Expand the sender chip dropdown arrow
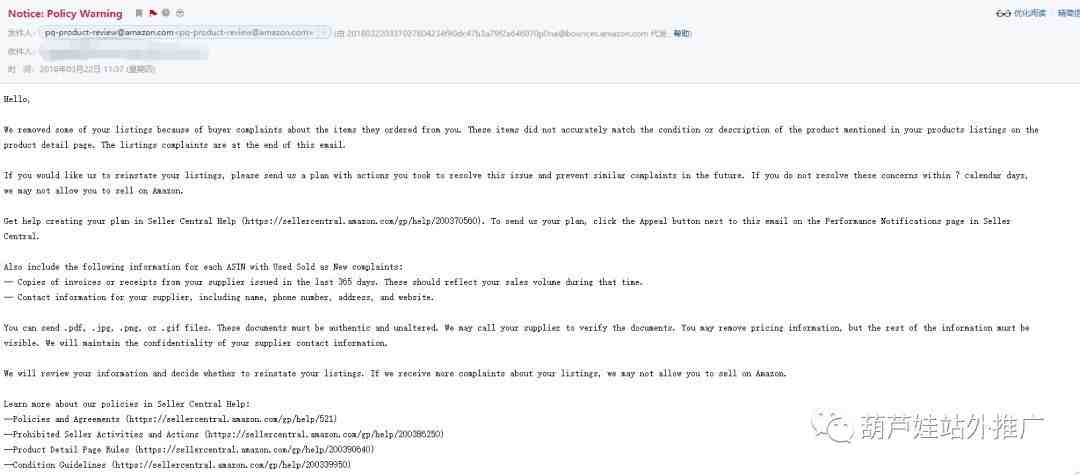Viewport: 1080px width, 475px height. coord(324,32)
